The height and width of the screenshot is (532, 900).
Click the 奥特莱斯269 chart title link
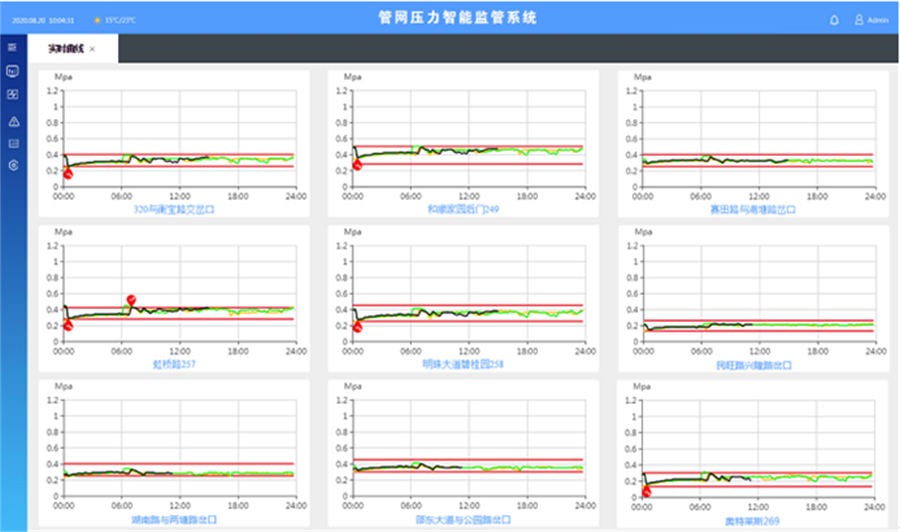pos(751,520)
